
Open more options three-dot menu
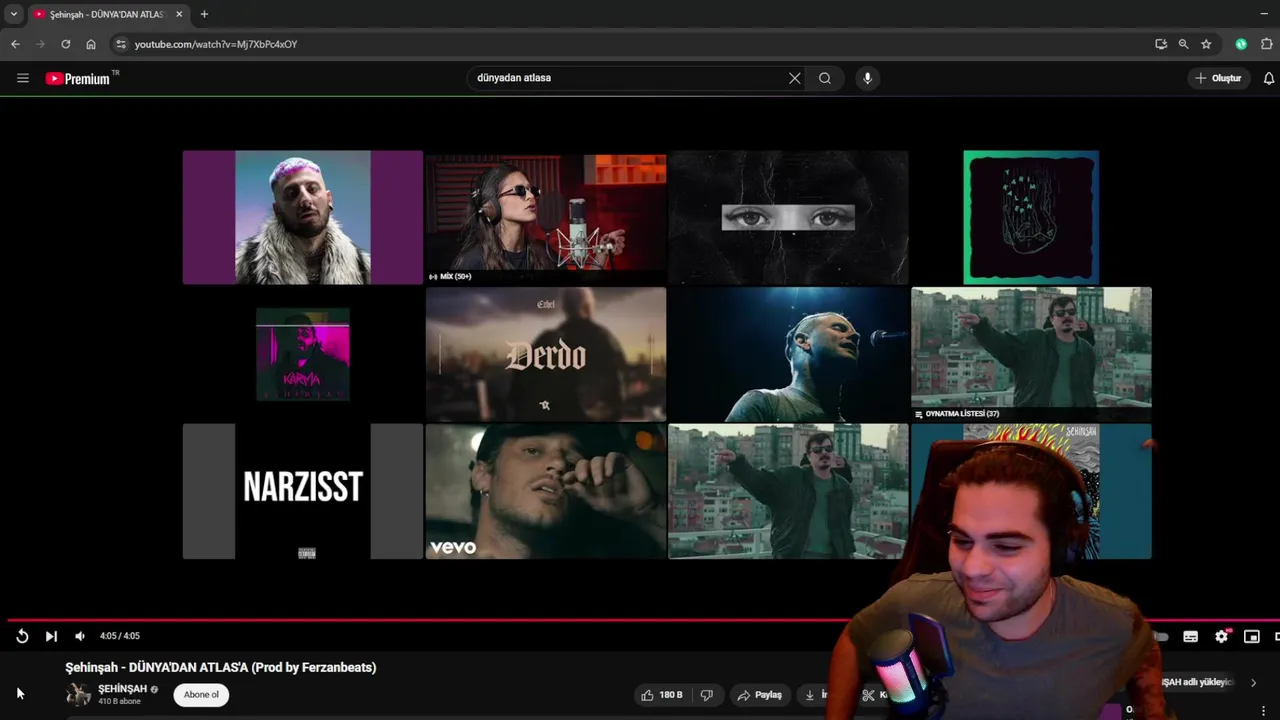click(x=1265, y=710)
